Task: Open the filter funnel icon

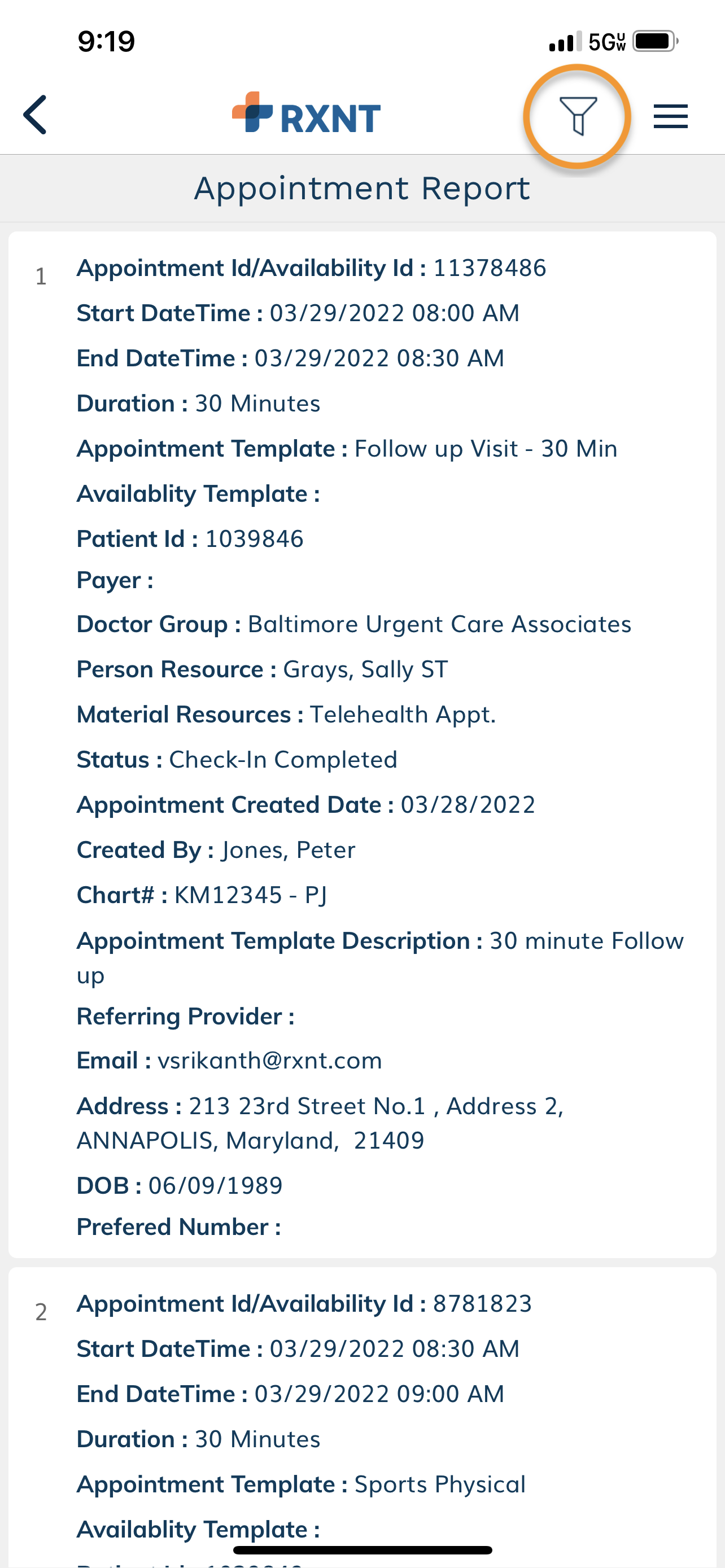Action: (x=578, y=116)
